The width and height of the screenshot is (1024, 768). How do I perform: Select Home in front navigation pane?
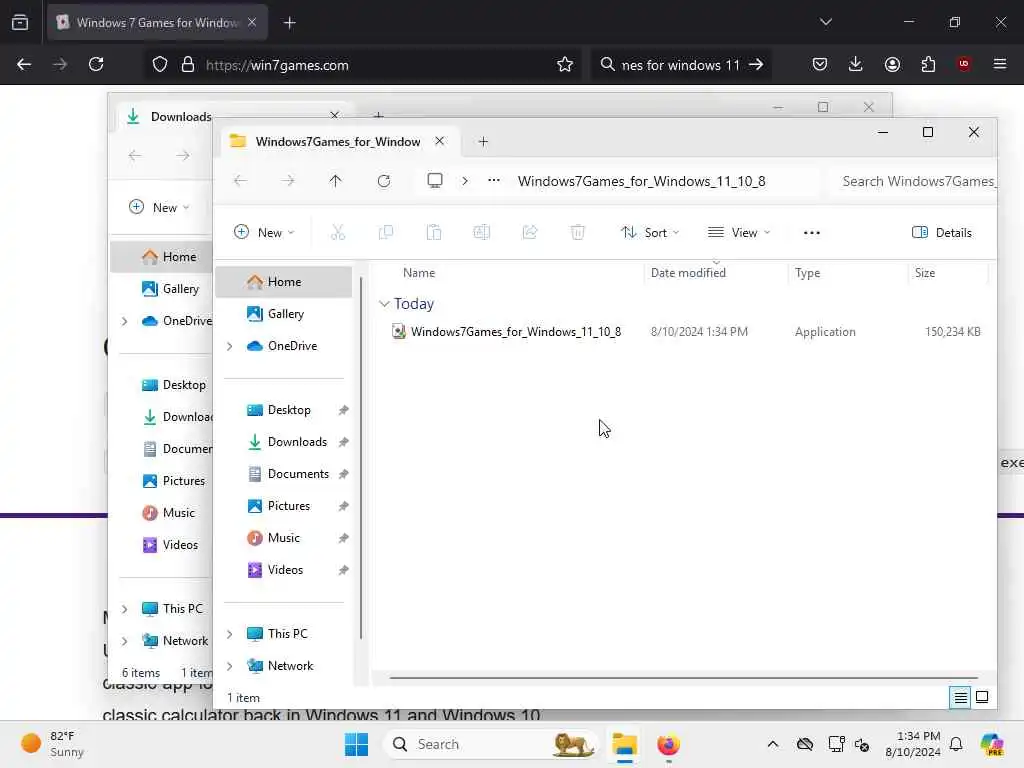click(x=283, y=282)
